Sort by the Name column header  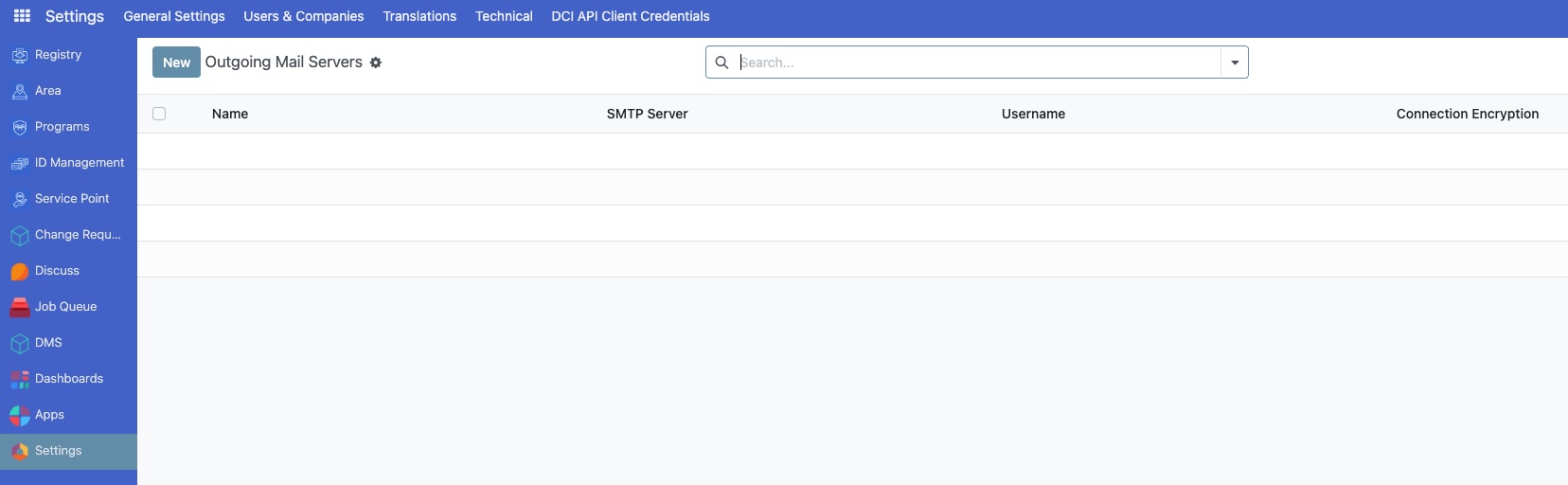pos(230,114)
